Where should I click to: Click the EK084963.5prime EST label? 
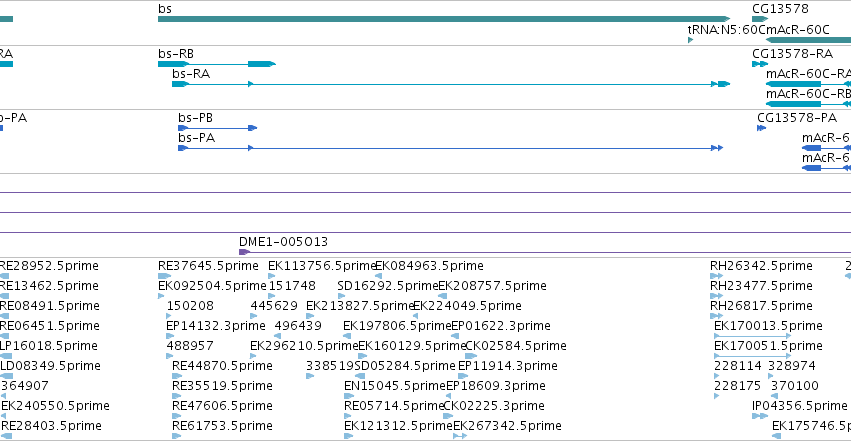coord(429,266)
